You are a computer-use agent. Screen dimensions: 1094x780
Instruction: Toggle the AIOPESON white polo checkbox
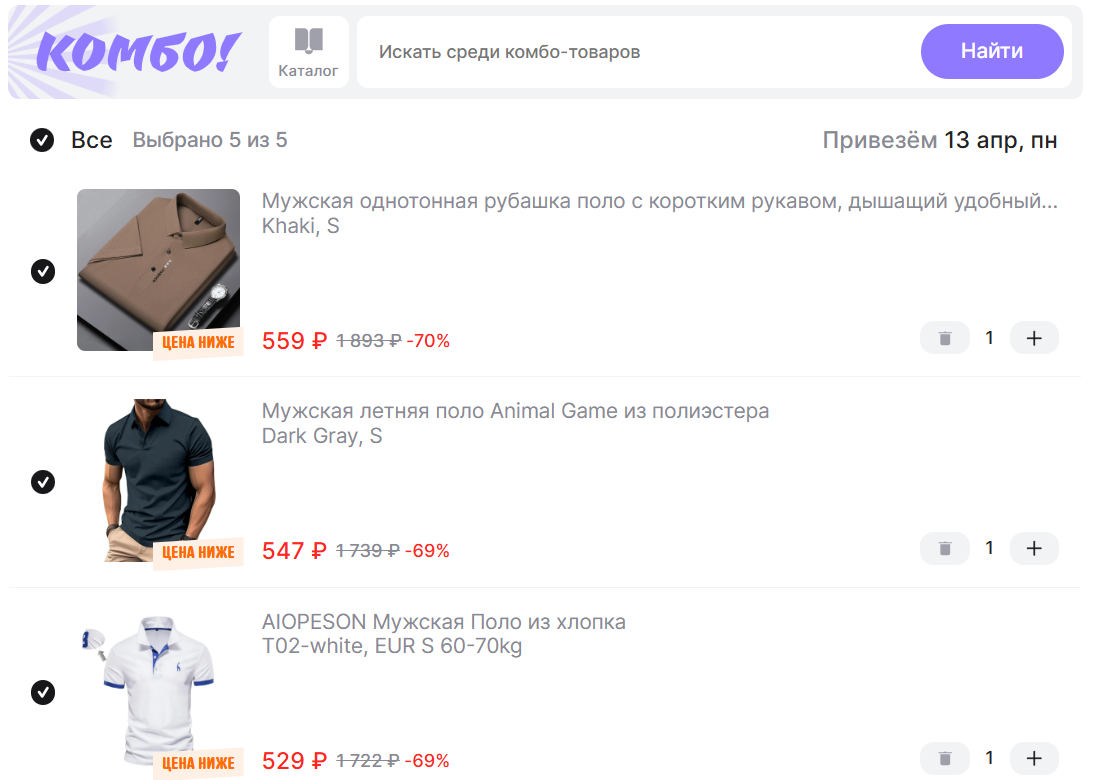(x=43, y=693)
